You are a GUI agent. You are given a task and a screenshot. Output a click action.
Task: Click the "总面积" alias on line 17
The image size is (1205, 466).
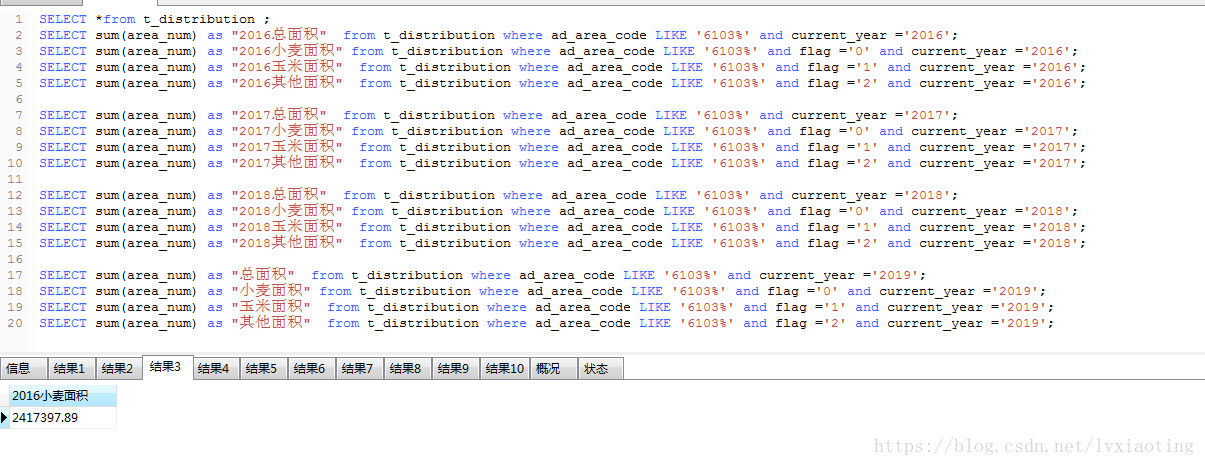(263, 275)
